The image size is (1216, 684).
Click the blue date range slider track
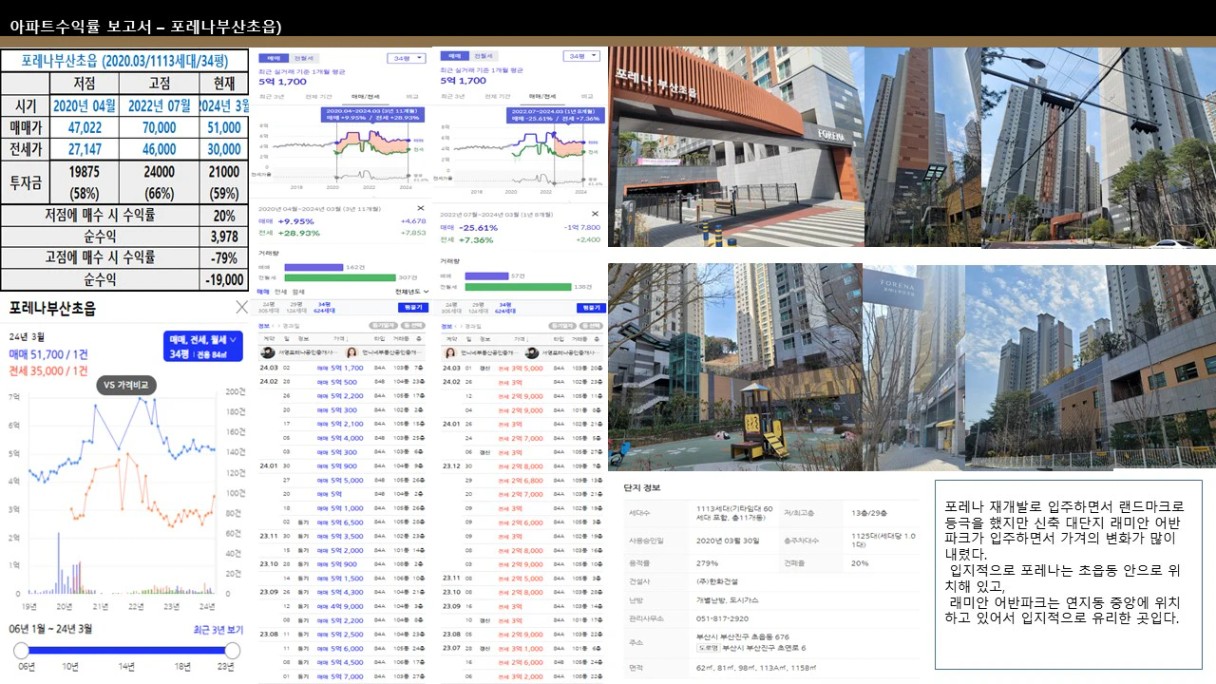[126, 650]
